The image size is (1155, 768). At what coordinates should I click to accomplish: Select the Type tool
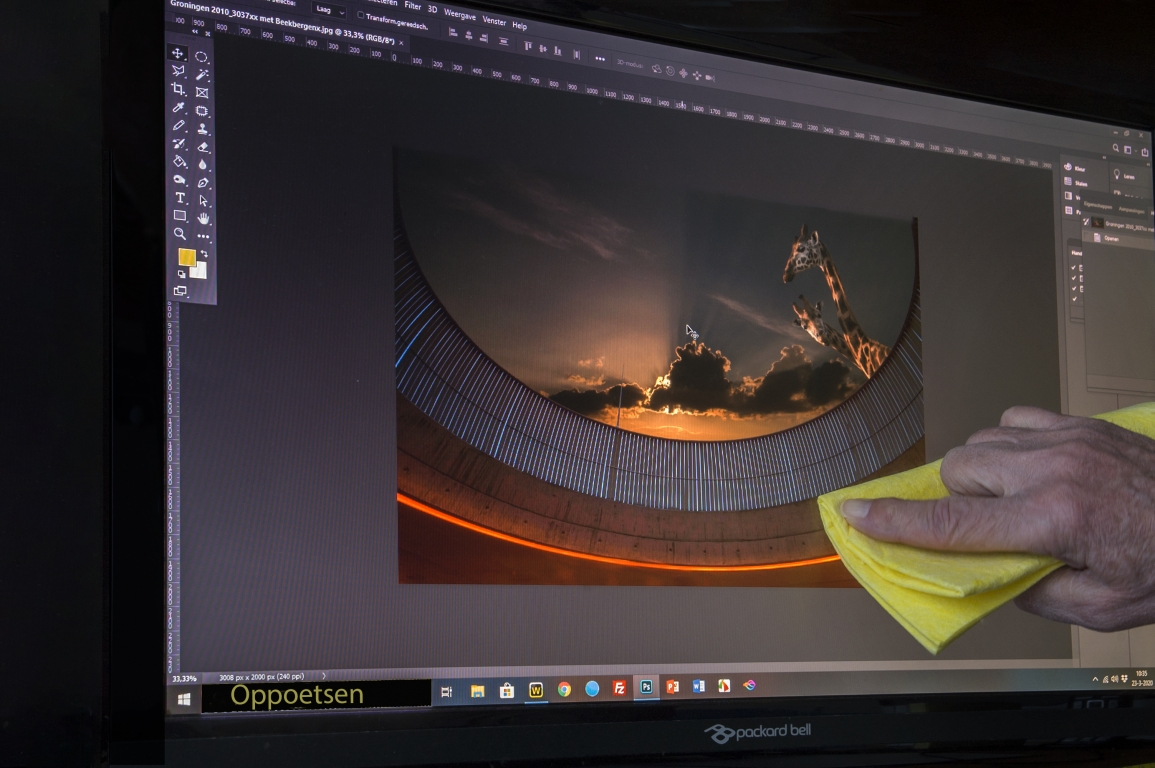(x=180, y=197)
